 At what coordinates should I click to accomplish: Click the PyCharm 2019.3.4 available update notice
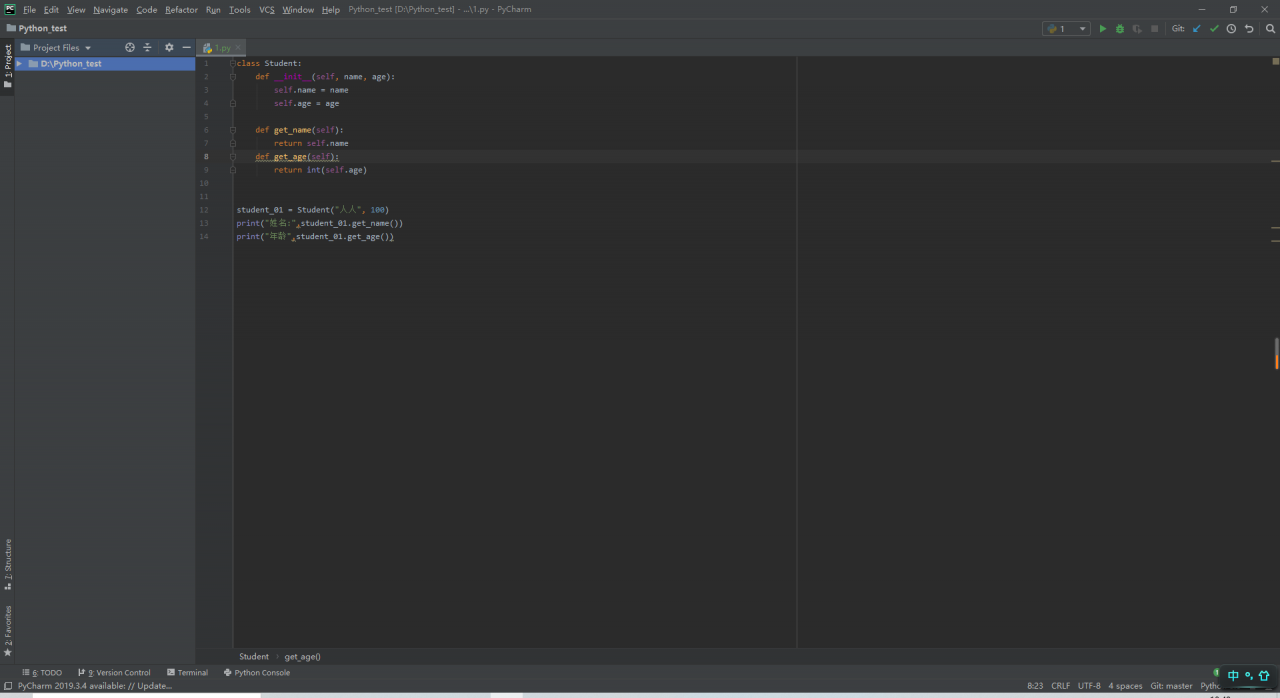tap(95, 686)
